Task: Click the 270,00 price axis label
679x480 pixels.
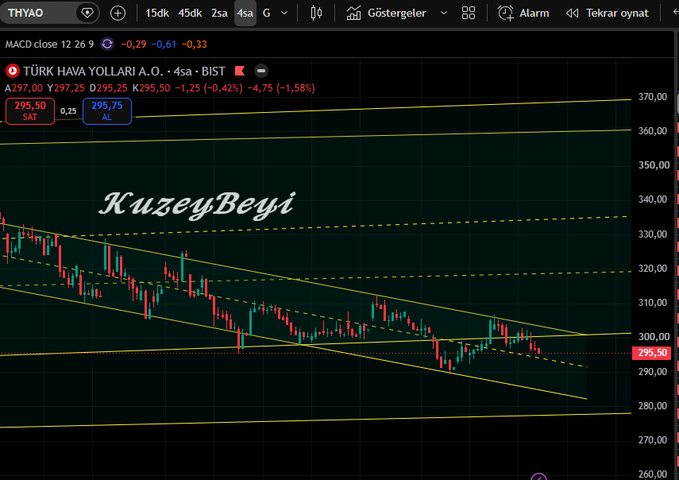Action: (653, 440)
